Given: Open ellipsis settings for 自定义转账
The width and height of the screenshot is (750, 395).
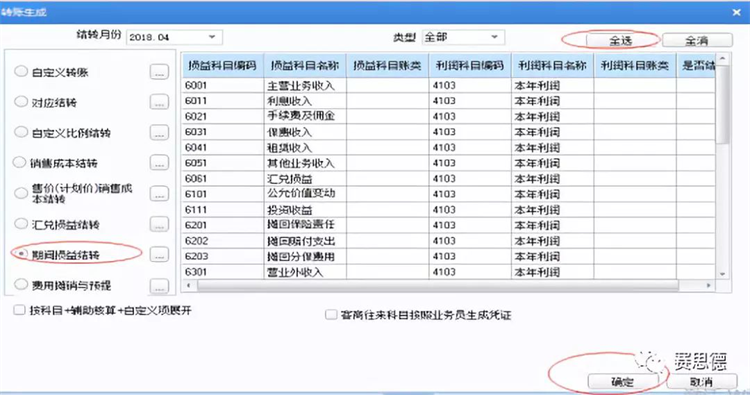Looking at the screenshot, I should 159,72.
